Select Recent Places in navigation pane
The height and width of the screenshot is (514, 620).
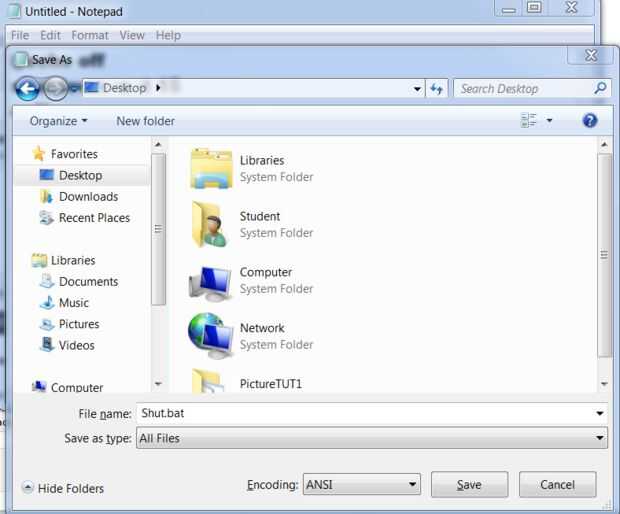pyautogui.click(x=95, y=218)
